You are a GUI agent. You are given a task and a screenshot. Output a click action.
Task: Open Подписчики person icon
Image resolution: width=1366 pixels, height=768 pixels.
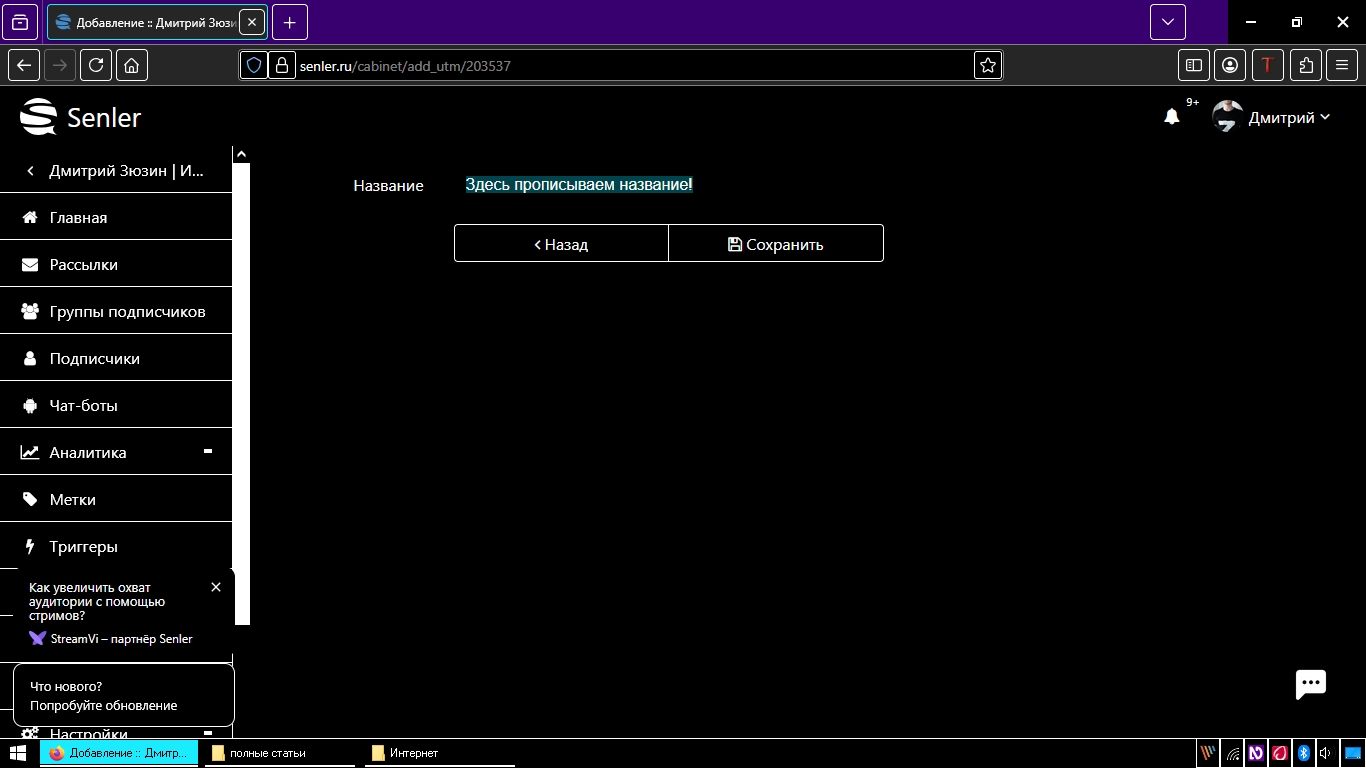[30, 358]
